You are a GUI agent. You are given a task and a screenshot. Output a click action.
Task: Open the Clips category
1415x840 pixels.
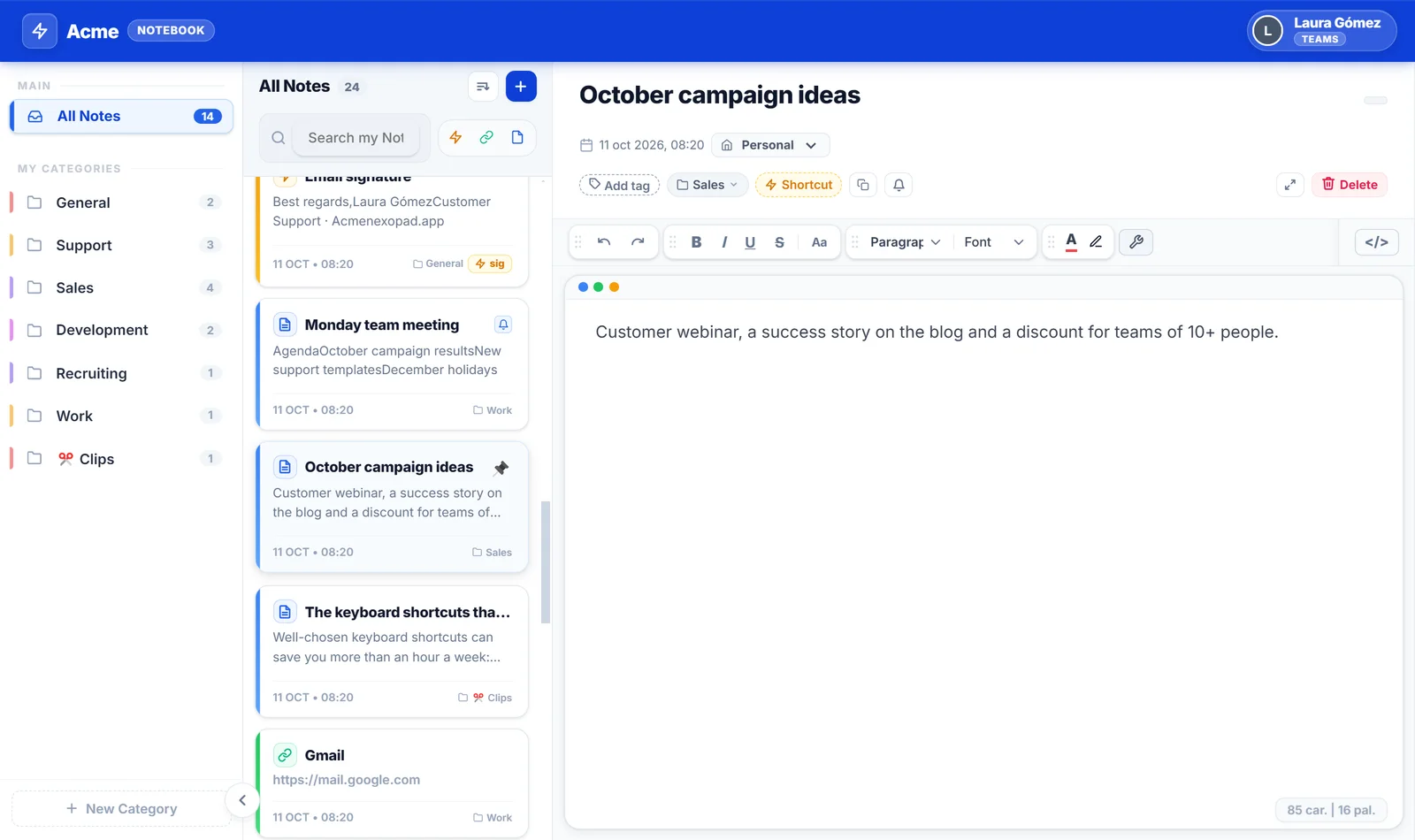tap(122, 459)
